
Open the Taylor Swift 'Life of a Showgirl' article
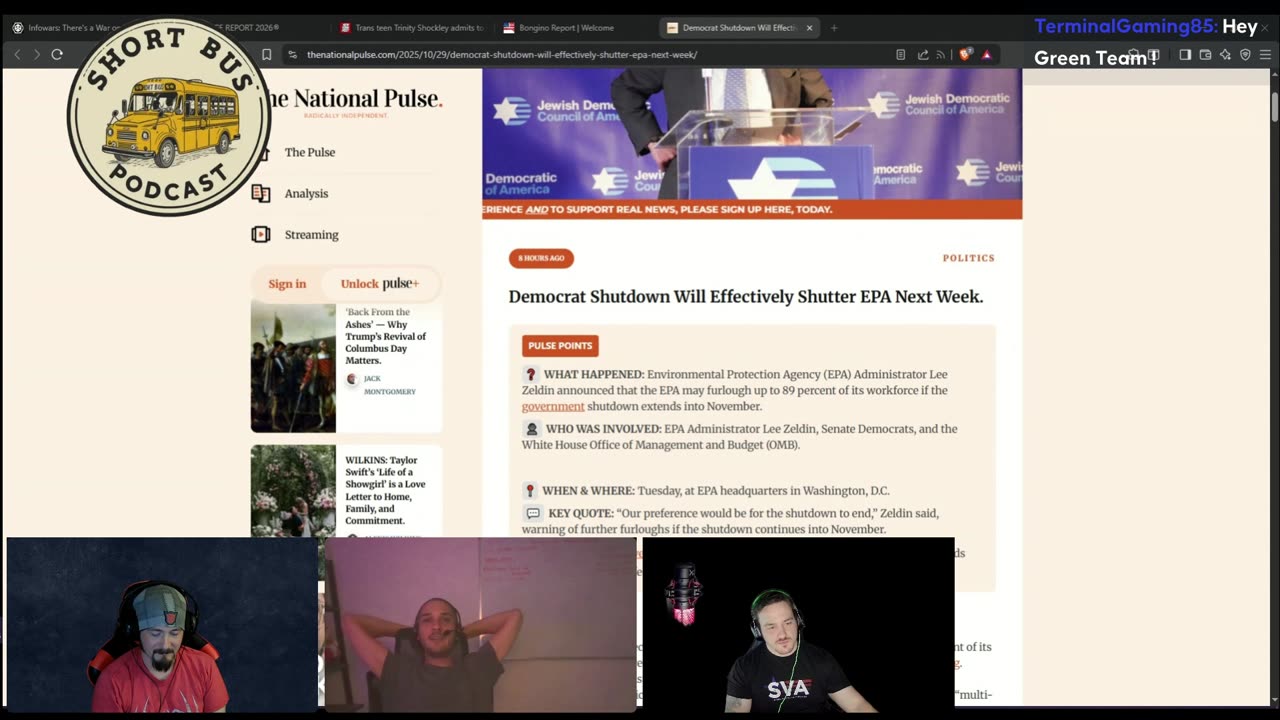386,491
